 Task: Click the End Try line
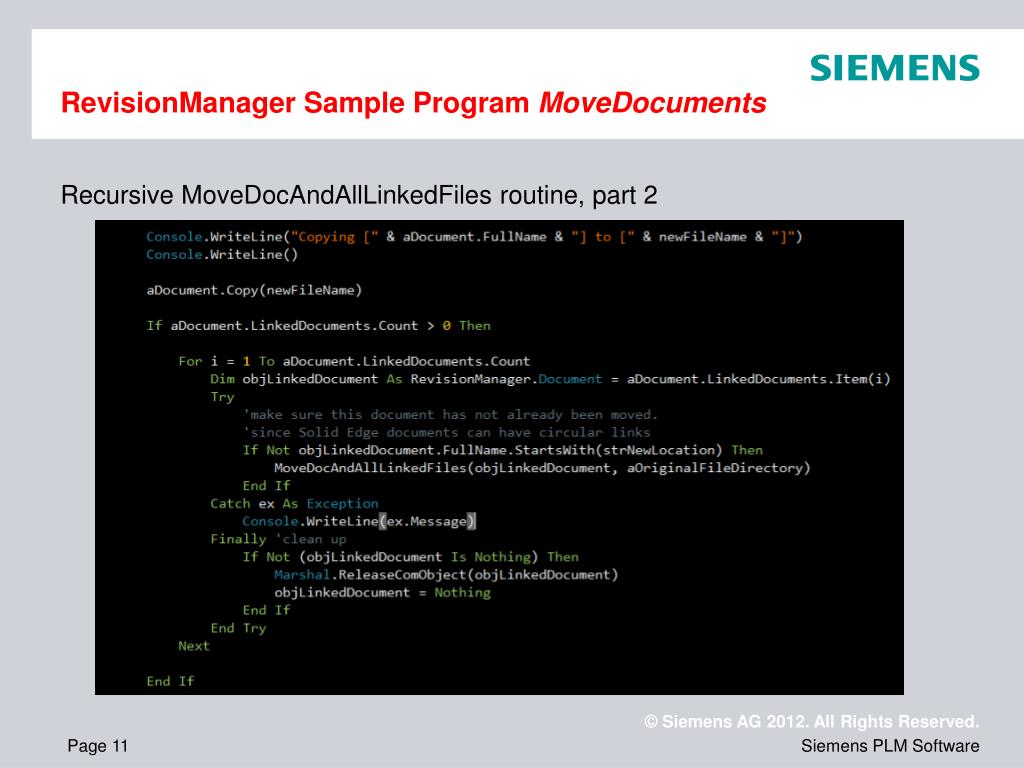click(238, 628)
